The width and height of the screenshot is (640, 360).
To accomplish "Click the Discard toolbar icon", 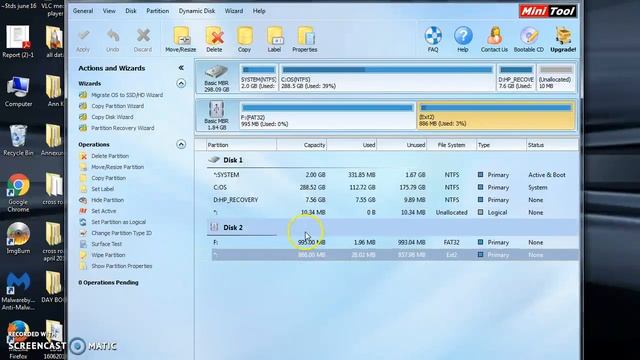I will 143,40.
